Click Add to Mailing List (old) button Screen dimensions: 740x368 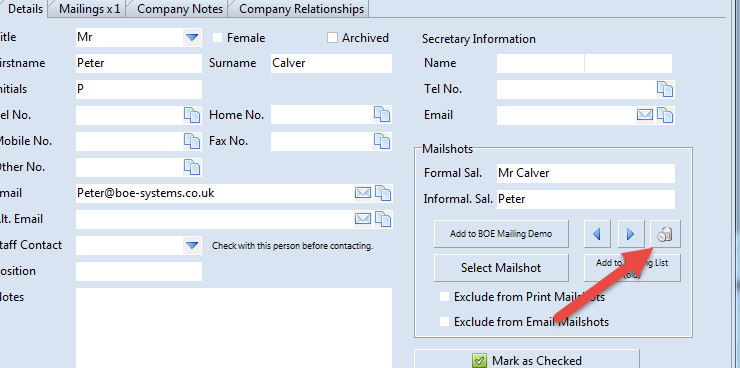tap(632, 268)
